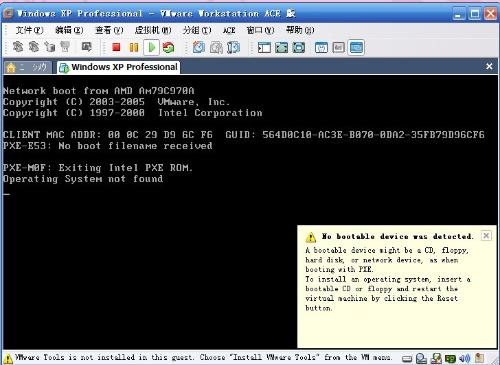Click the grayed Appliance view toolbar icon
This screenshot has height=365, width=500.
tap(339, 48)
